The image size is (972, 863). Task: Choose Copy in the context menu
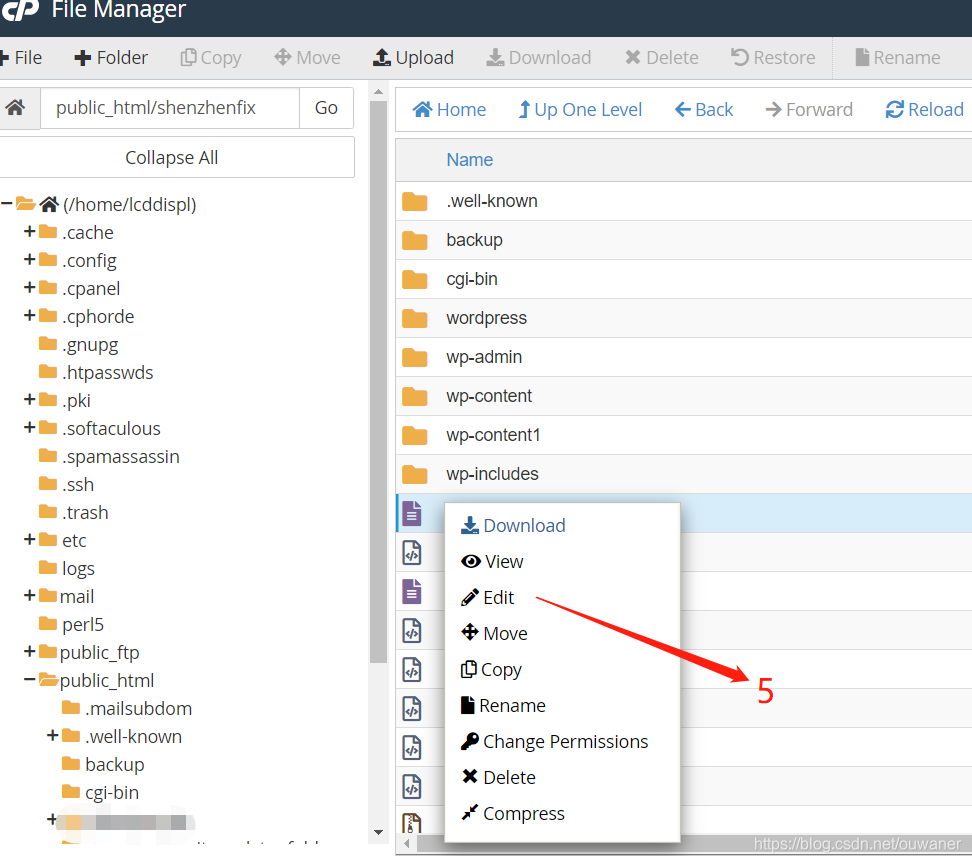pyautogui.click(x=492, y=670)
